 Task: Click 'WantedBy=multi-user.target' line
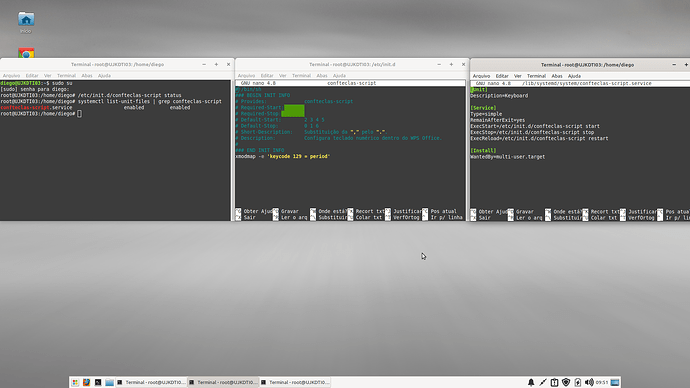pos(507,157)
